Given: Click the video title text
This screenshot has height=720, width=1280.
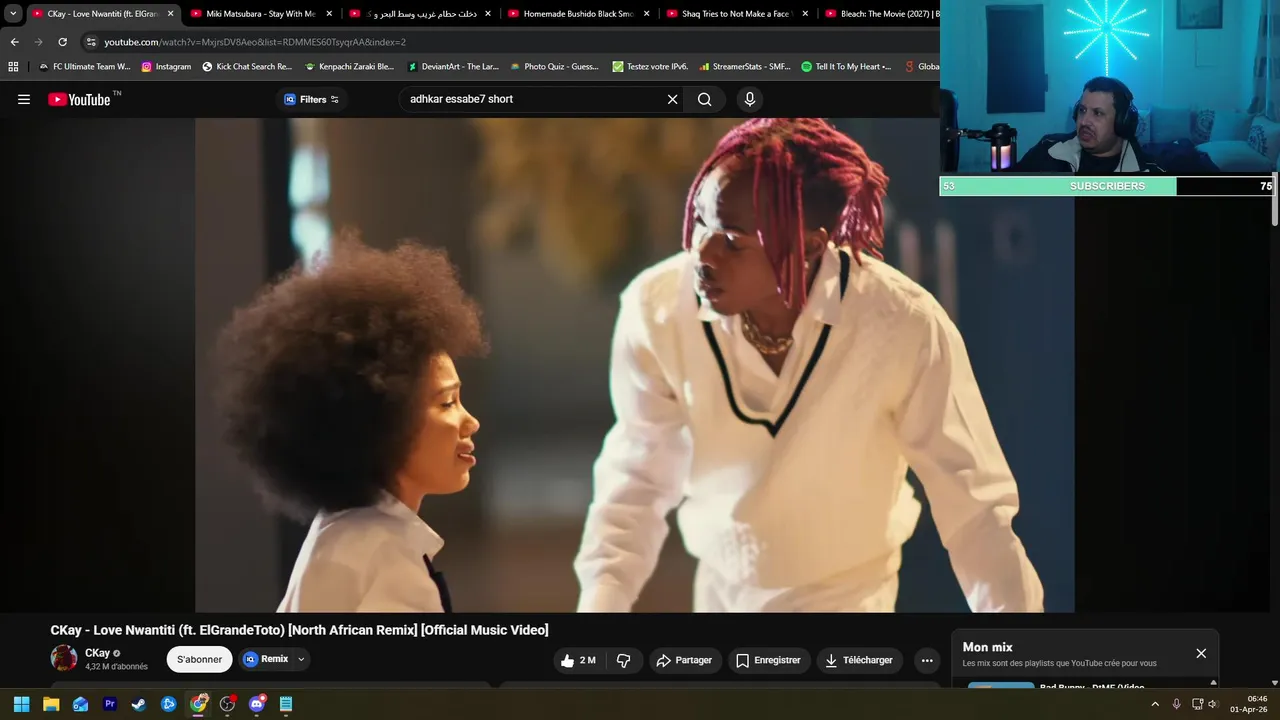Looking at the screenshot, I should pos(299,630).
